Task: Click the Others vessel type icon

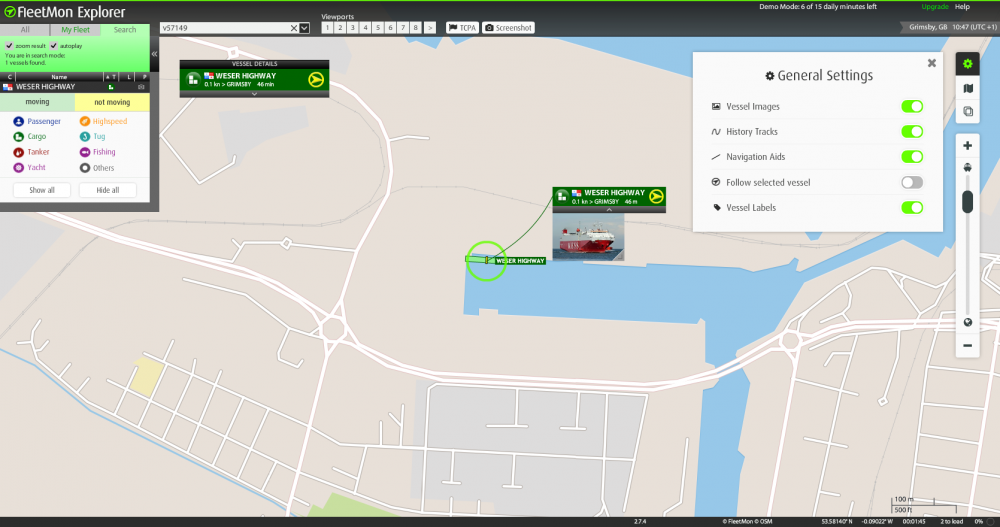Action: point(84,168)
